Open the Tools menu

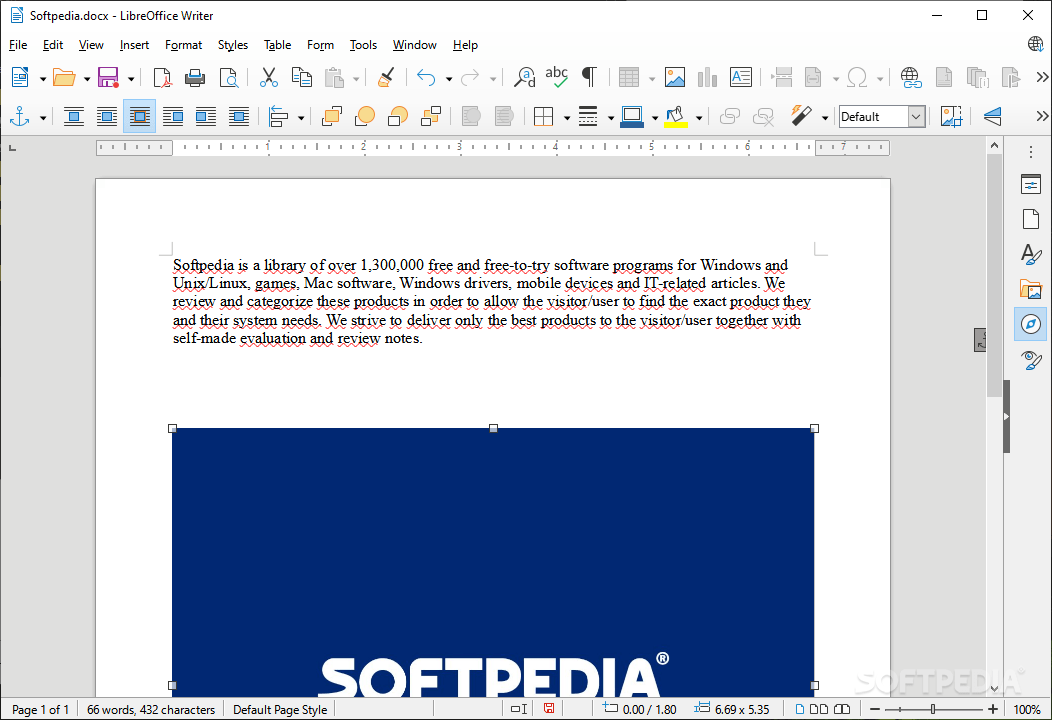click(x=363, y=45)
